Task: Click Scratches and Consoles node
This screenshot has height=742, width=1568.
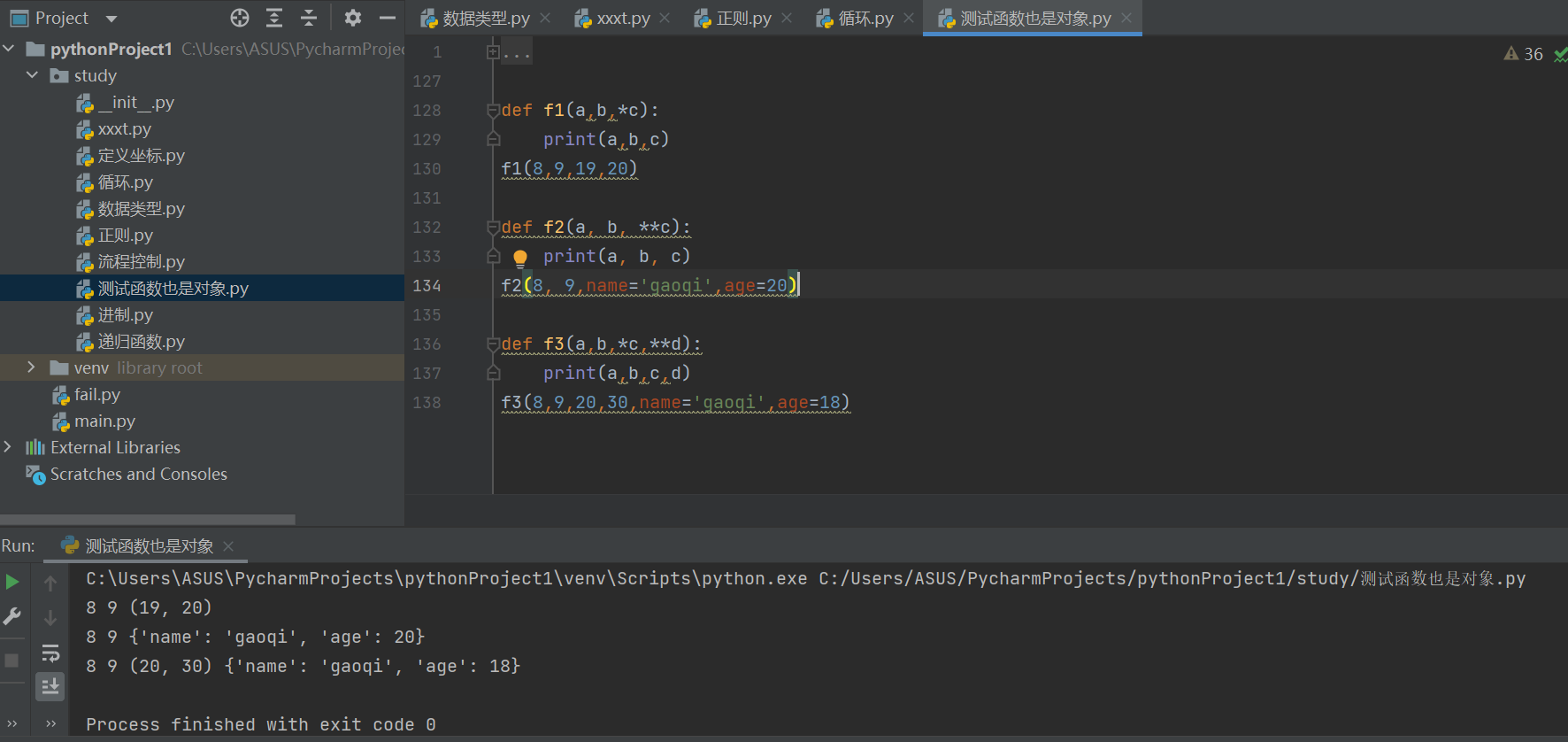Action: coord(127,475)
